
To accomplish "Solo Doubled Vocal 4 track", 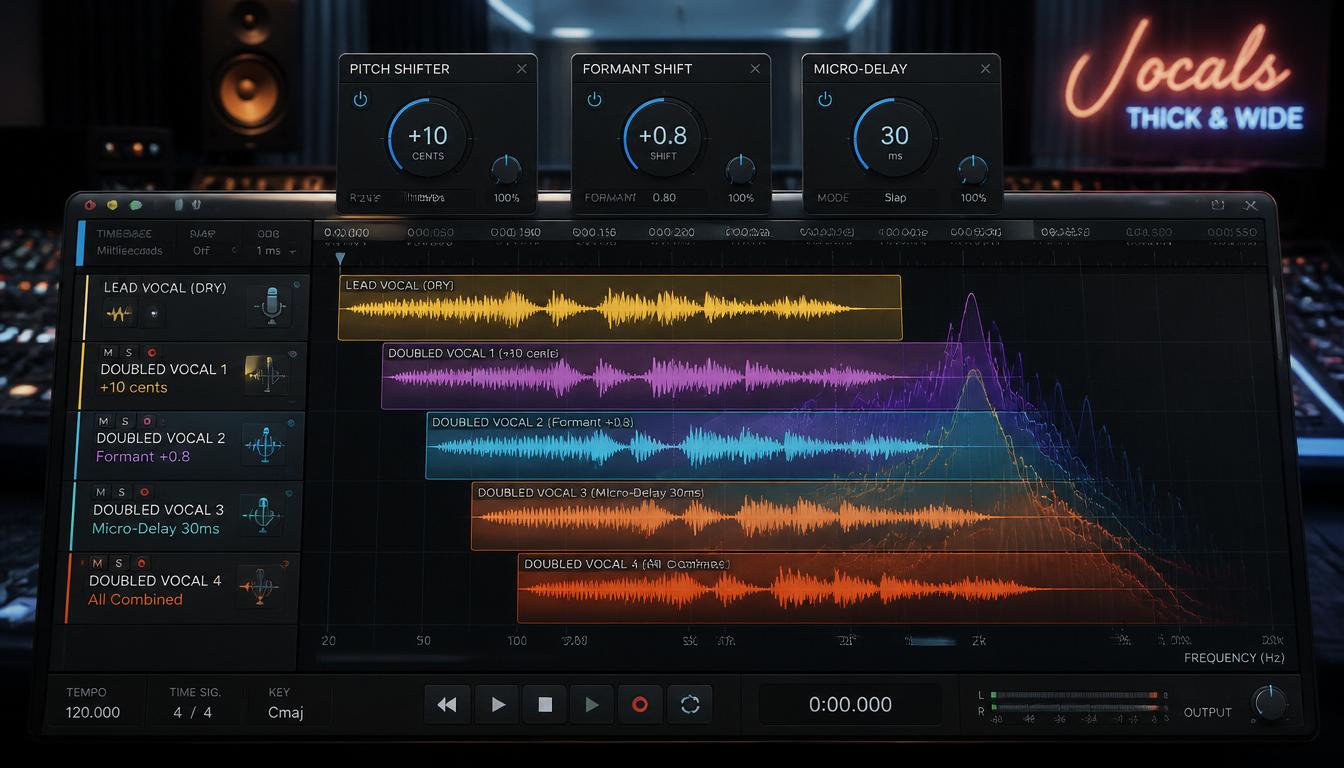I will [x=118, y=563].
